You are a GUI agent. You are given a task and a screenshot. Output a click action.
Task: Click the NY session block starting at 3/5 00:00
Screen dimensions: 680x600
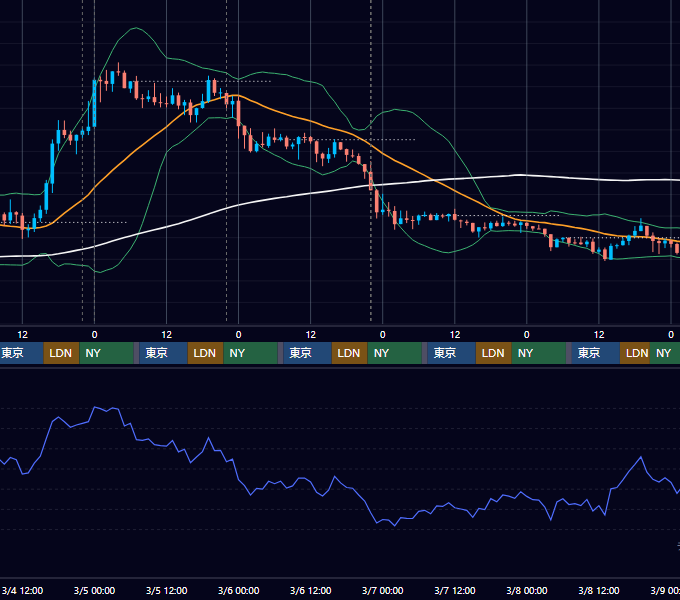coord(106,353)
